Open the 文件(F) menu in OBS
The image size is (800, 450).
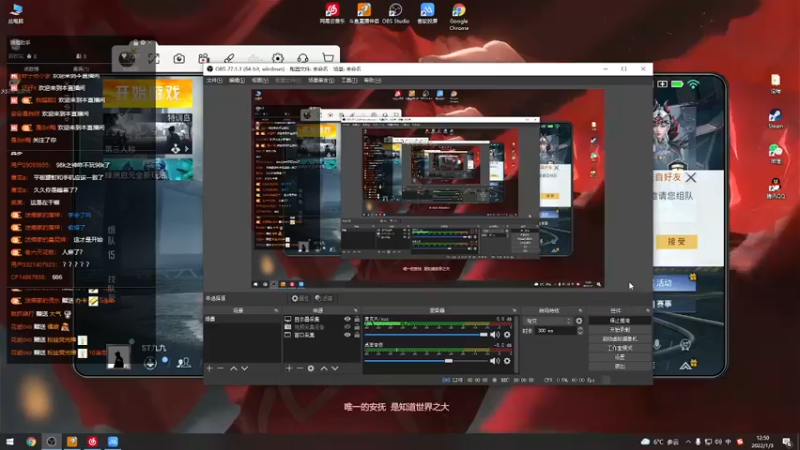(214, 81)
